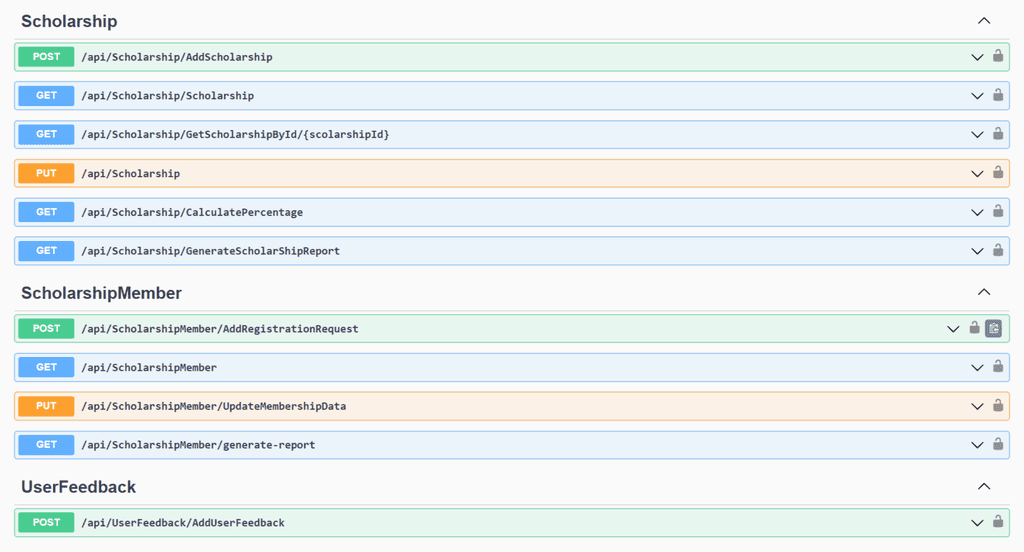Click lock icon on AddUserFeedback endpoint
The height and width of the screenshot is (552, 1024).
[x=998, y=522]
